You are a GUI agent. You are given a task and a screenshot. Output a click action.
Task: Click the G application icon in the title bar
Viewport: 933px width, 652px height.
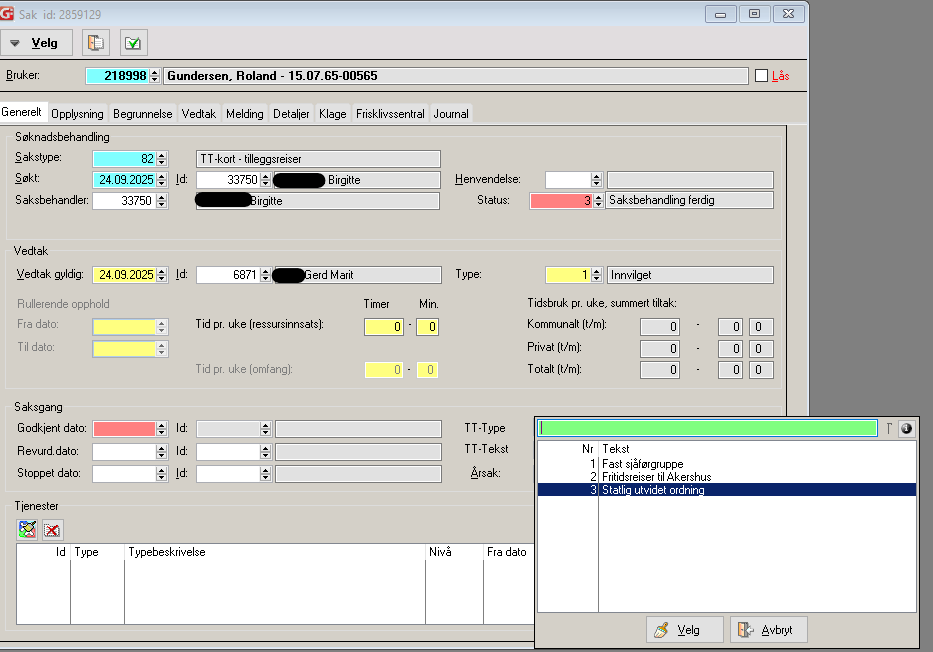pyautogui.click(x=9, y=14)
